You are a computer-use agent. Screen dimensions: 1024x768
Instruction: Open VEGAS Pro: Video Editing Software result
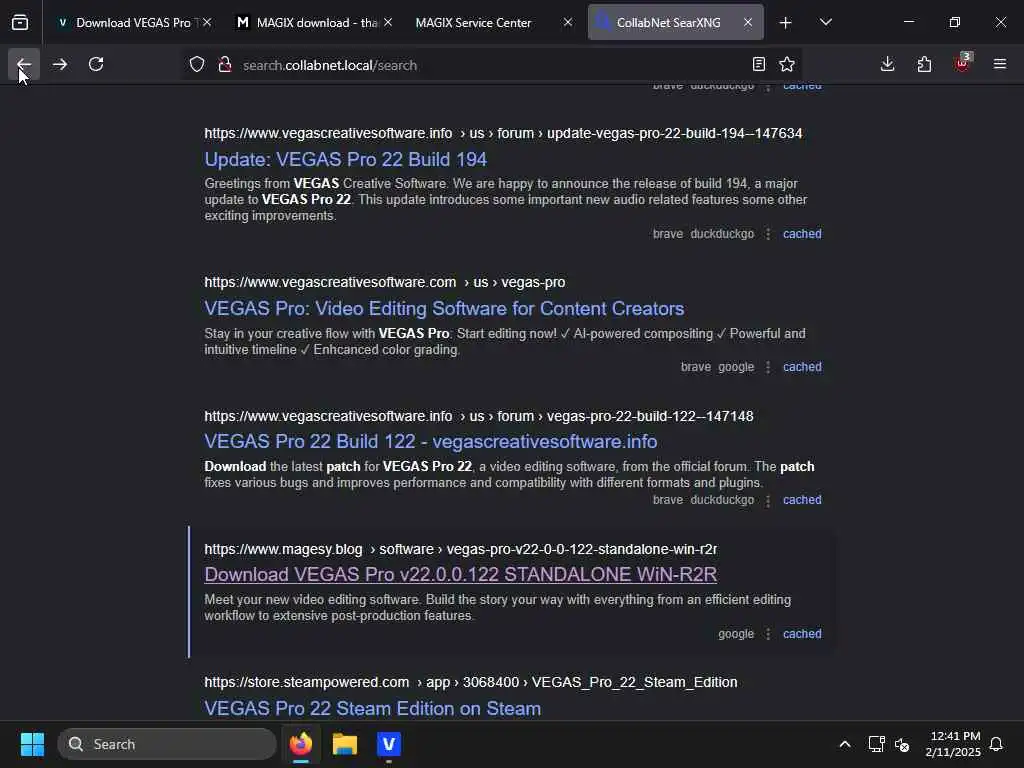pyautogui.click(x=444, y=308)
